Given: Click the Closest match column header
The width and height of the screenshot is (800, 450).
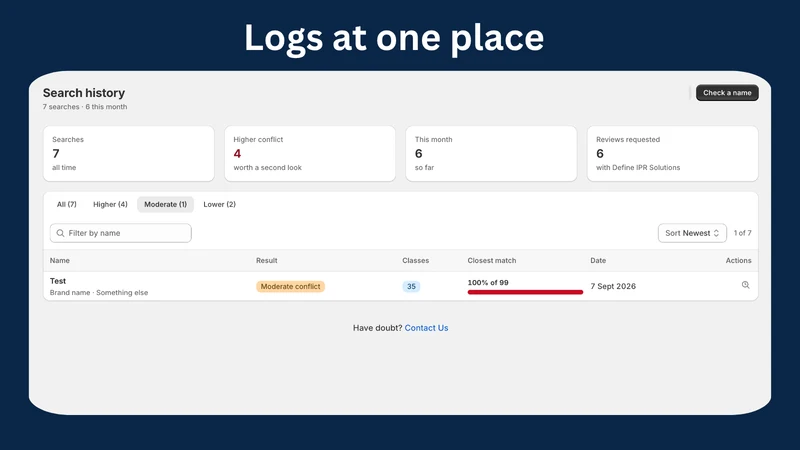Looking at the screenshot, I should coord(491,260).
